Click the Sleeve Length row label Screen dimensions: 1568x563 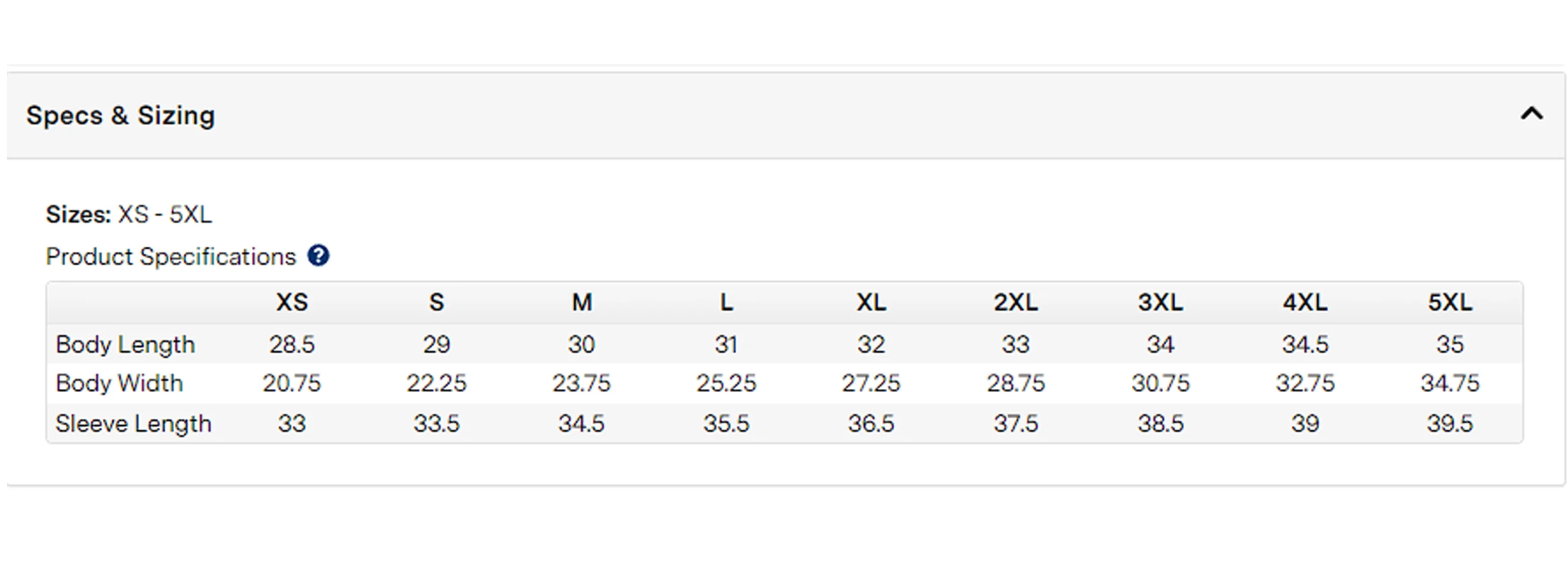pos(134,424)
